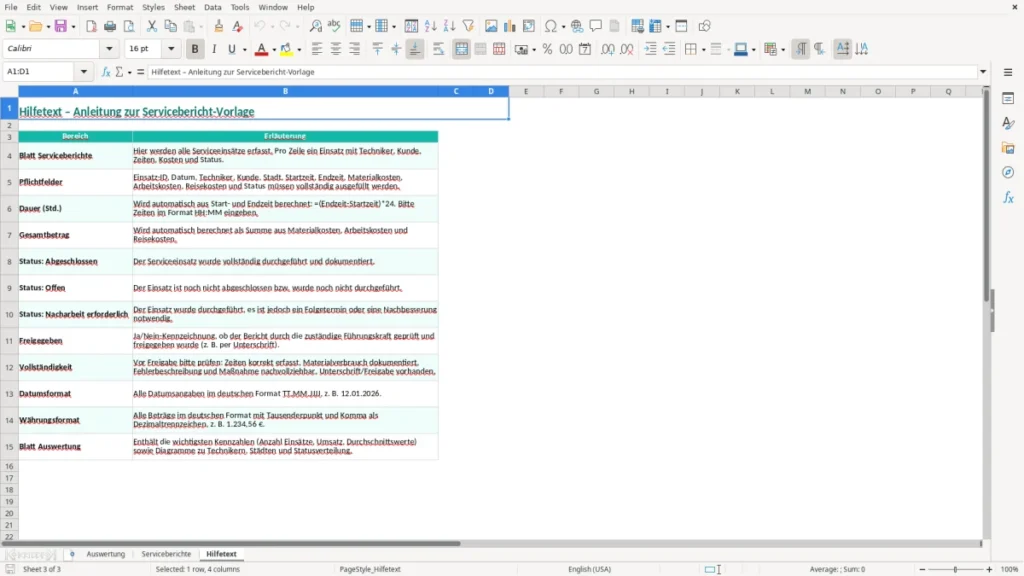
Task: Clear direct formatting
Action: click(x=238, y=26)
